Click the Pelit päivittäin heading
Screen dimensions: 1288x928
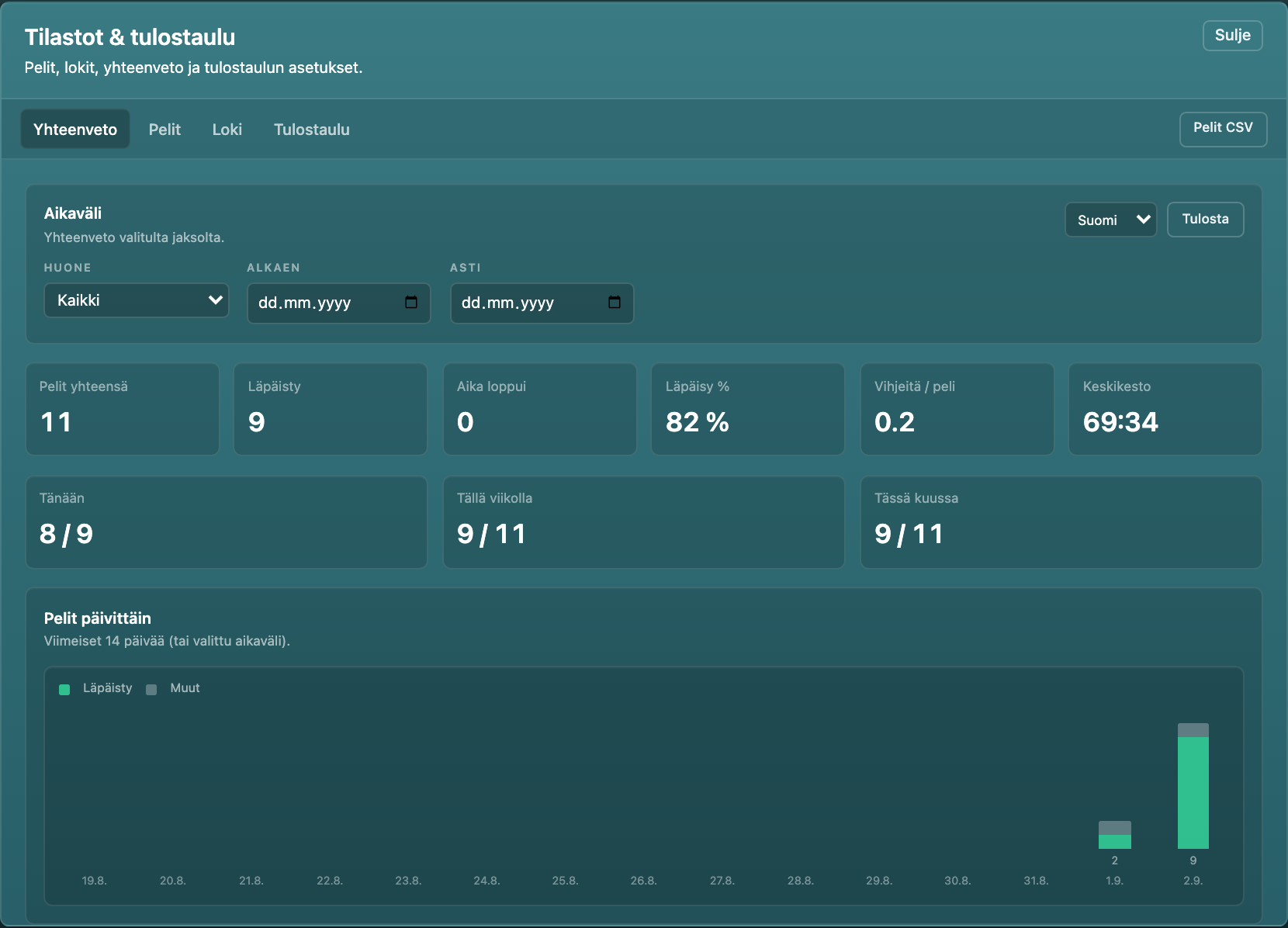point(98,618)
